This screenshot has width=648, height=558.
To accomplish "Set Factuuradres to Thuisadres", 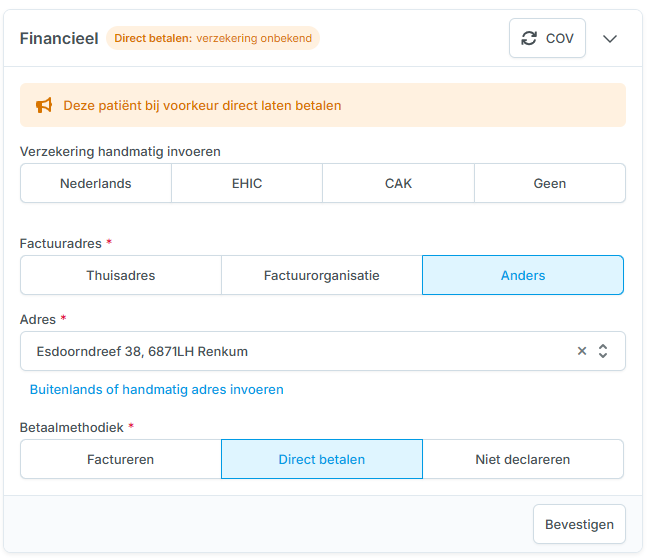I will (121, 275).
